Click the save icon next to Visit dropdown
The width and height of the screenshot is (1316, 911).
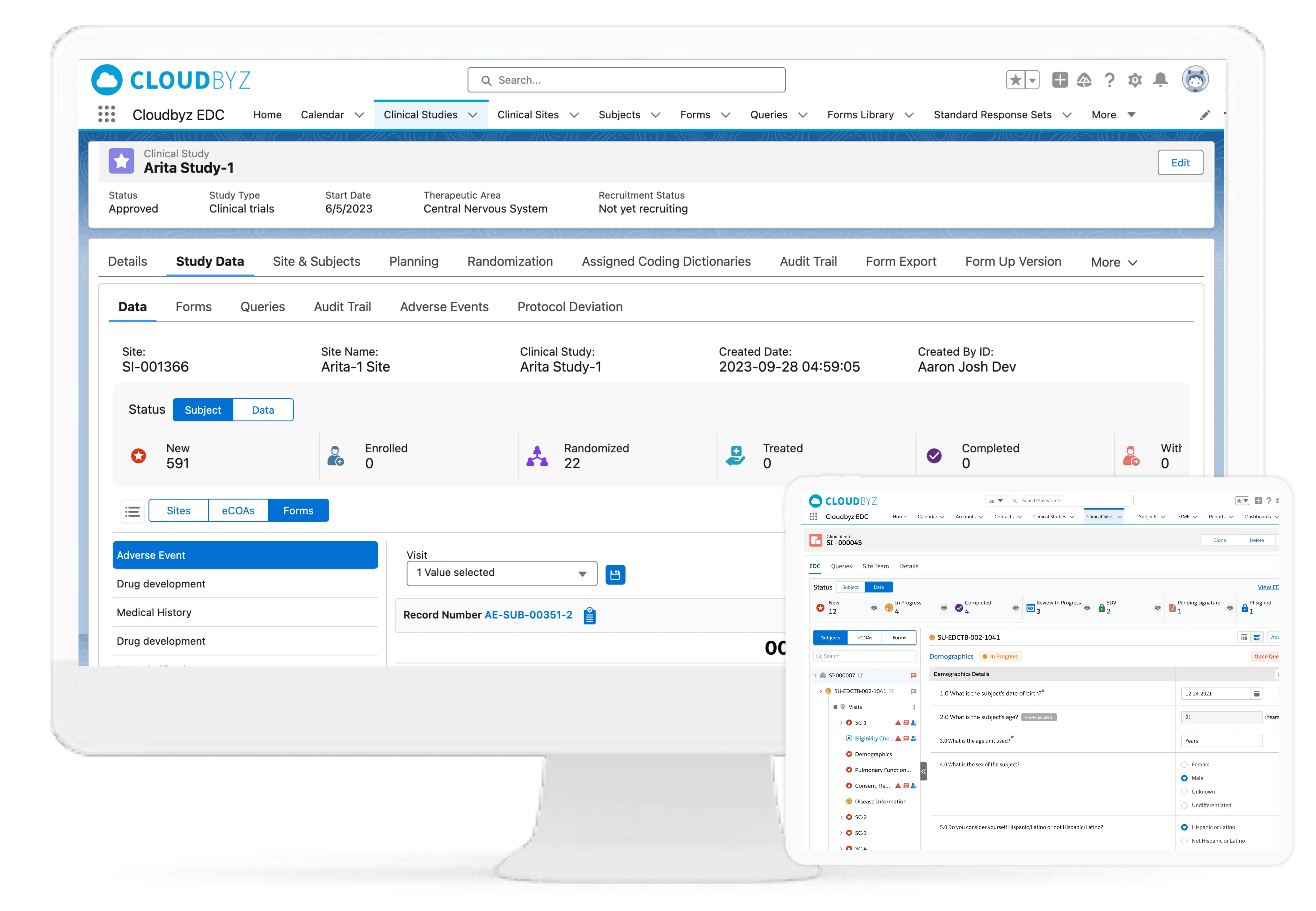(x=615, y=575)
